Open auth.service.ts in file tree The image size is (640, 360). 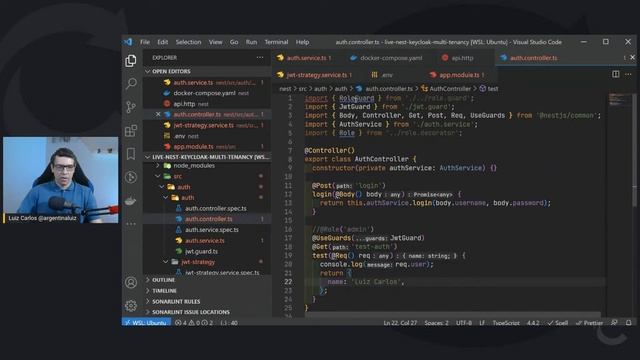207,241
